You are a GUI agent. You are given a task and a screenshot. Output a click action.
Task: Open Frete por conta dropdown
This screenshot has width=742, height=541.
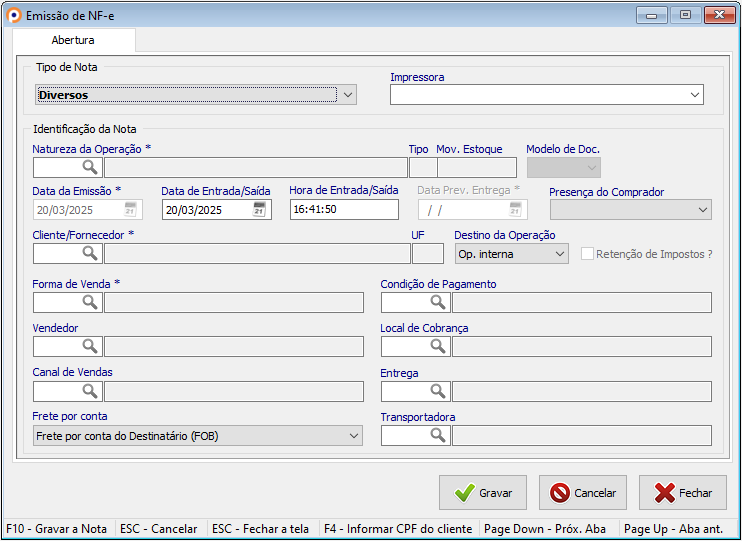click(353, 436)
